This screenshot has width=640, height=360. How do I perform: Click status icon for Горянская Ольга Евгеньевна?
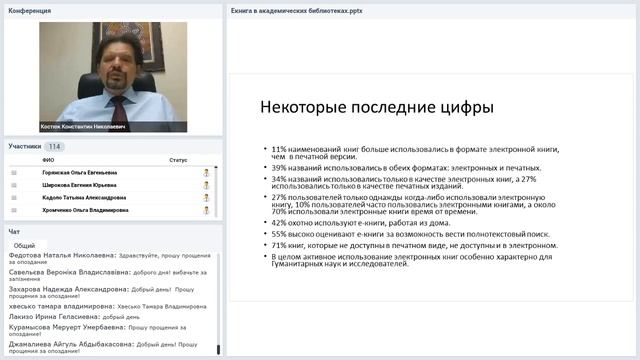click(x=206, y=173)
